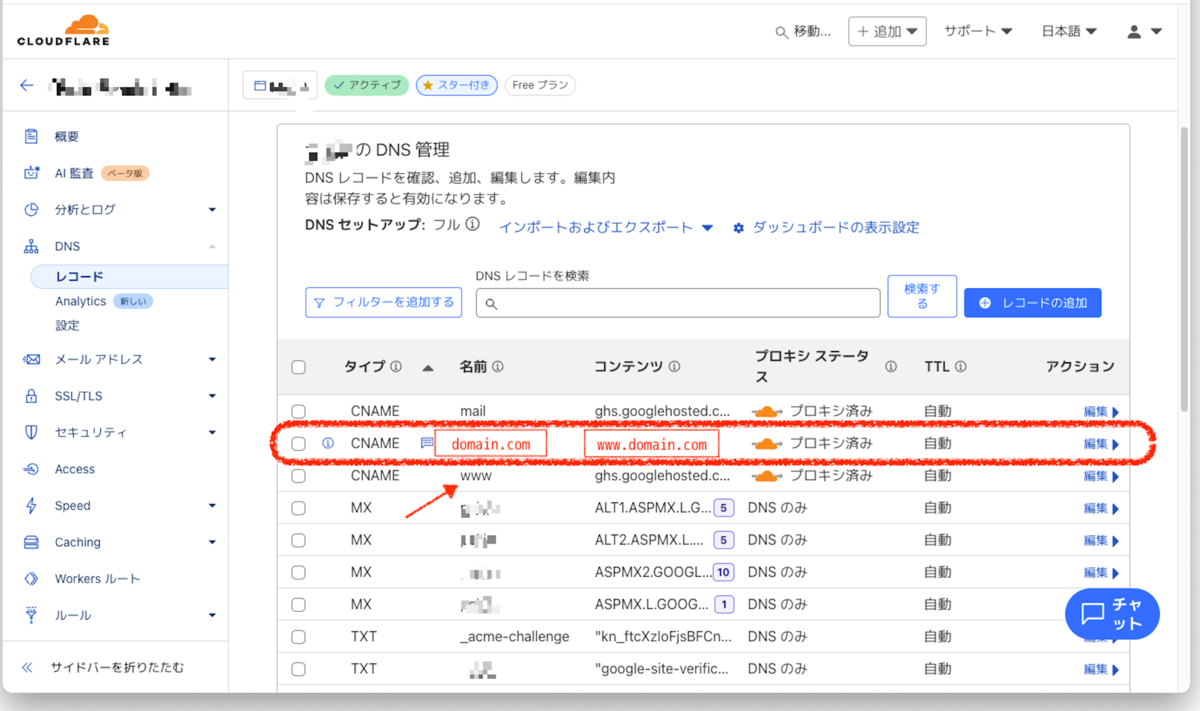
Task: Click the セキュリティ shield icon
Action: click(32, 433)
